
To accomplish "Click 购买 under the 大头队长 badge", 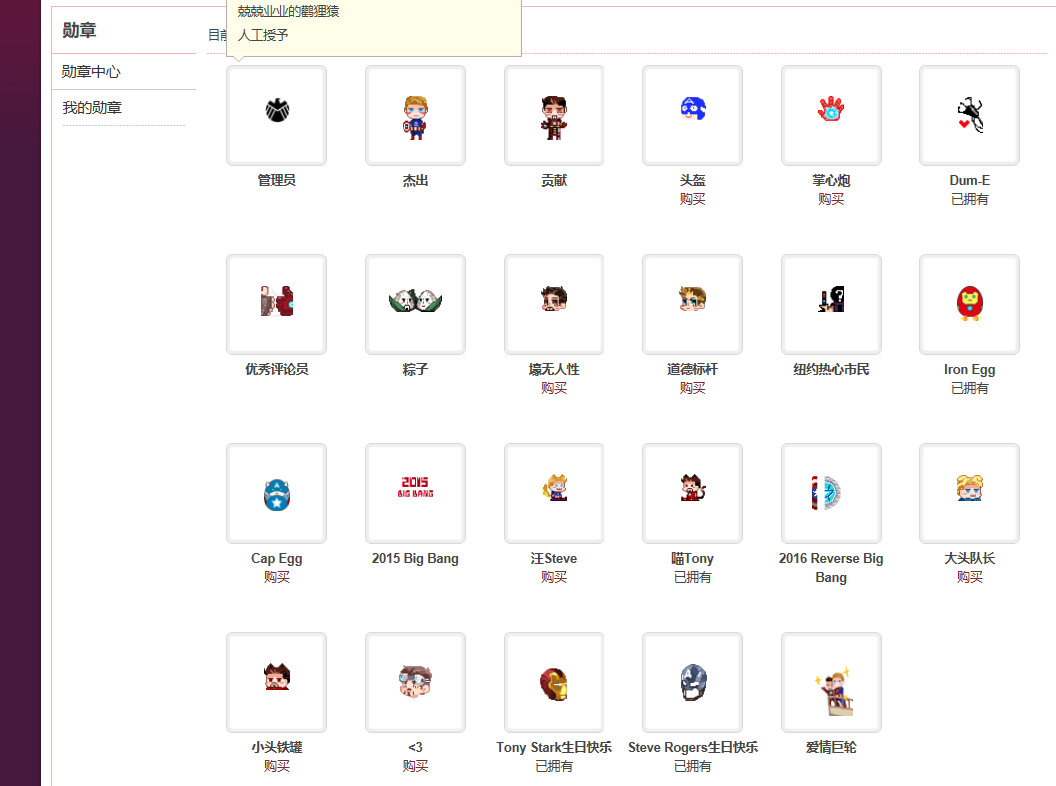I will [x=969, y=577].
